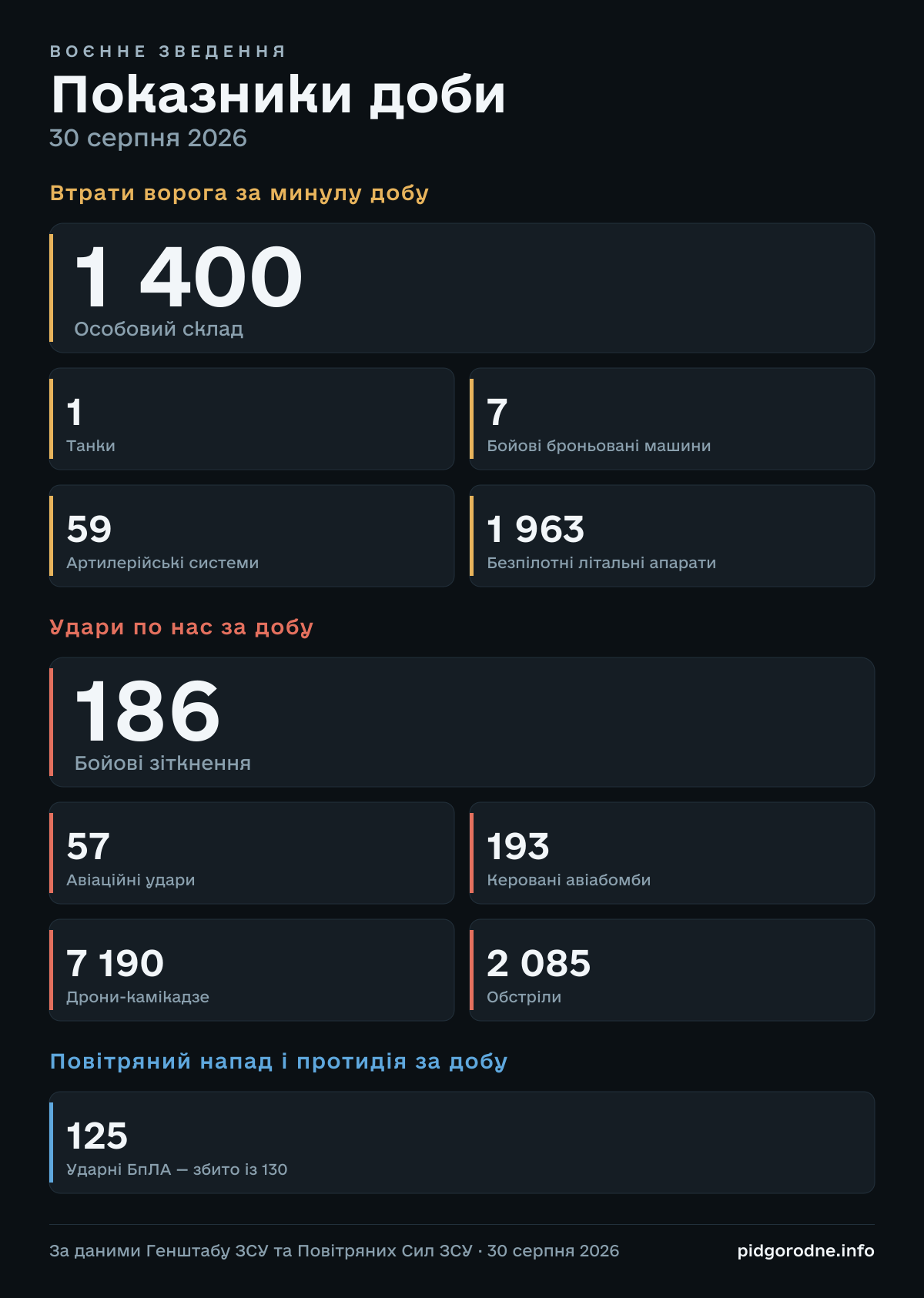Select the 'Артилерійські системи' 59 card
The width and height of the screenshot is (924, 1298).
click(x=252, y=536)
